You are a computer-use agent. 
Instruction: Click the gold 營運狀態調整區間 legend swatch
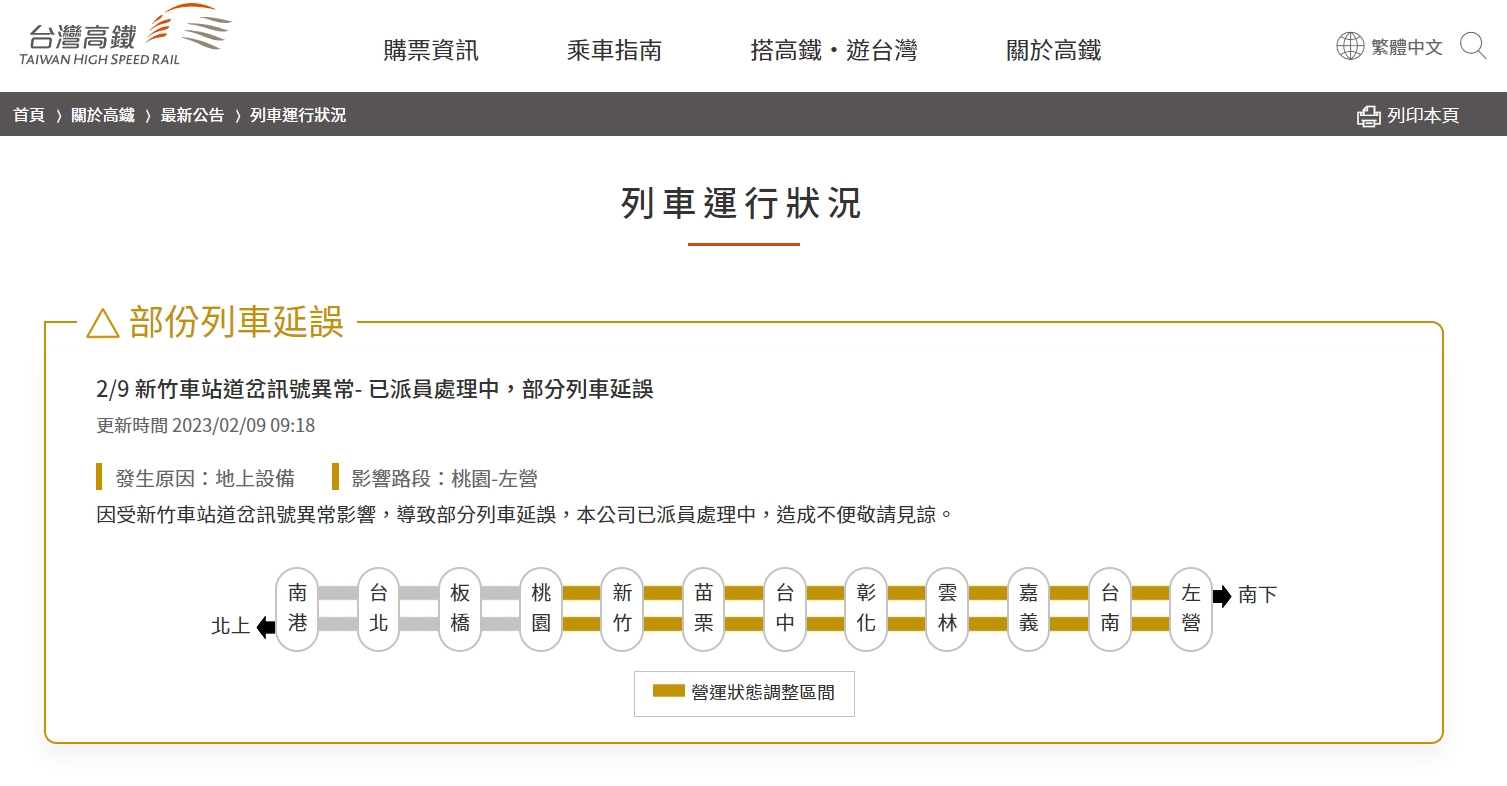669,691
